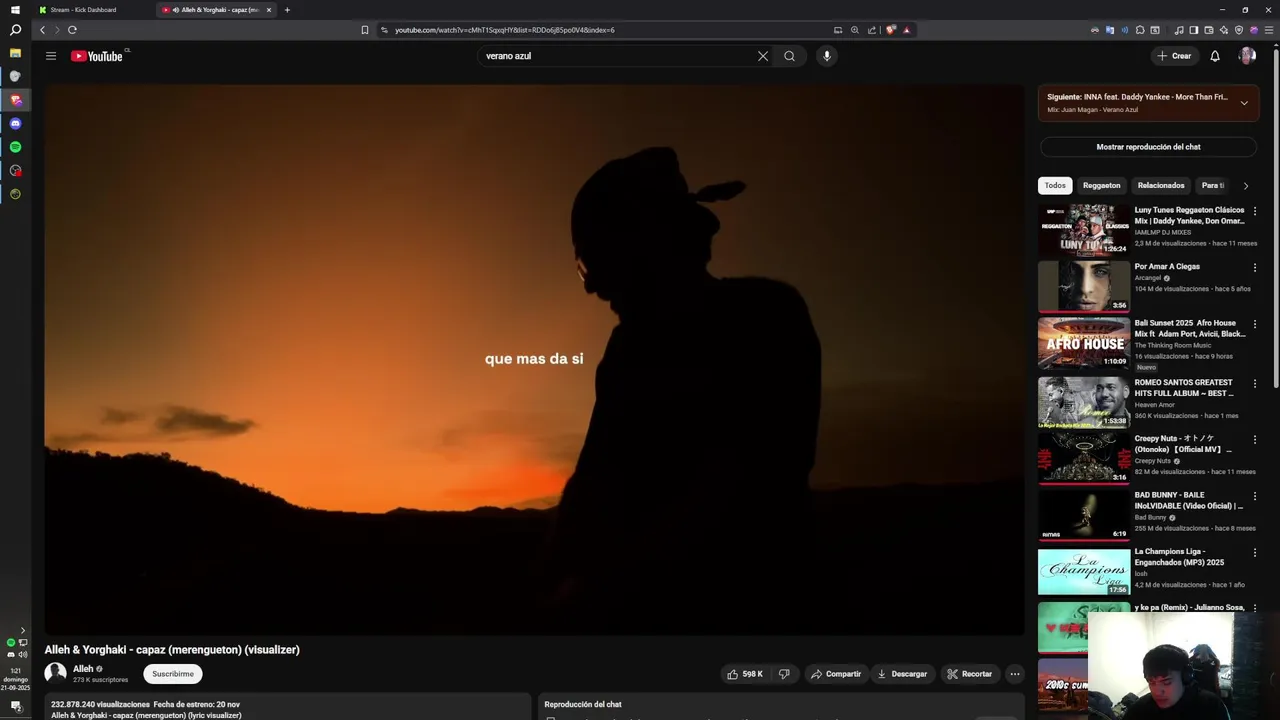Click the 'Suscribirme' button

pyautogui.click(x=173, y=674)
